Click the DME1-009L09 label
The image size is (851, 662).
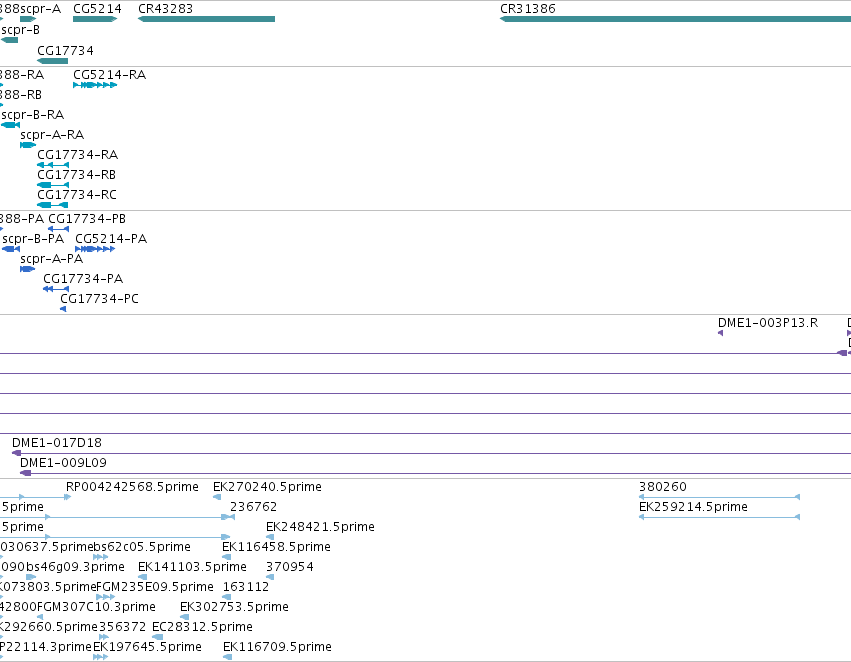[63, 463]
